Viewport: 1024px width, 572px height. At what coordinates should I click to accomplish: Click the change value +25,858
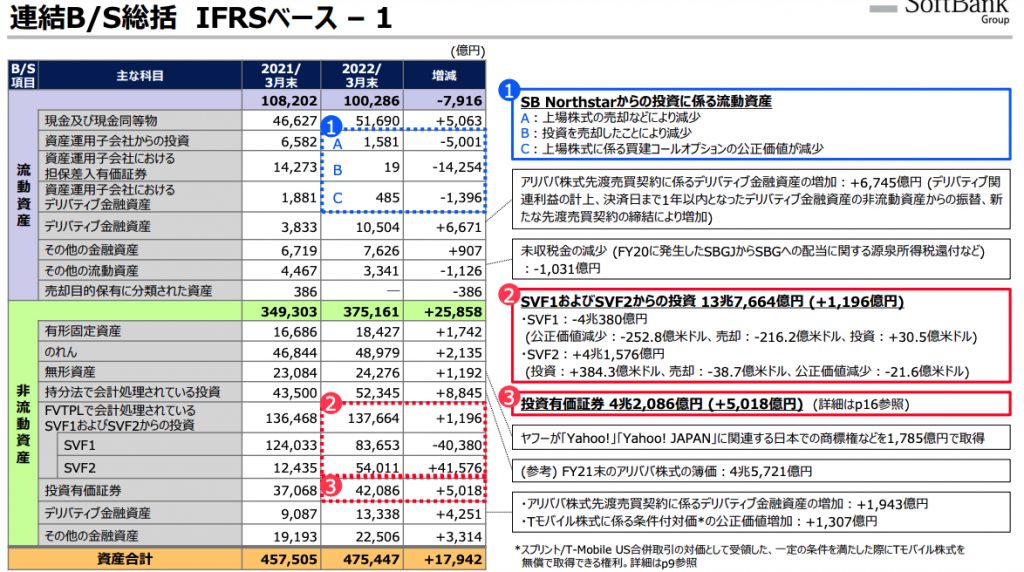coord(453,312)
